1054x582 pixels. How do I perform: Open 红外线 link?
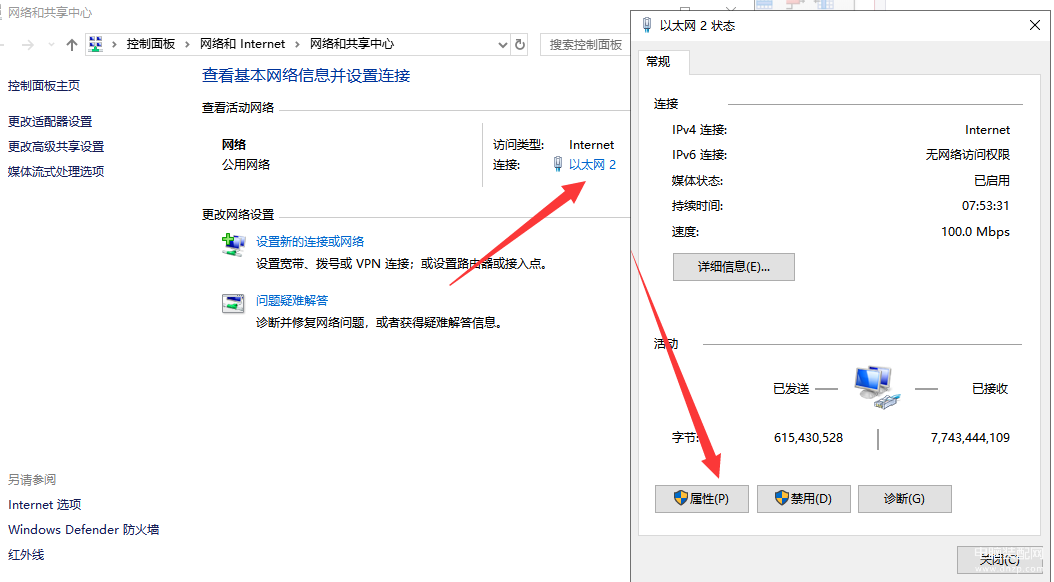tap(26, 554)
